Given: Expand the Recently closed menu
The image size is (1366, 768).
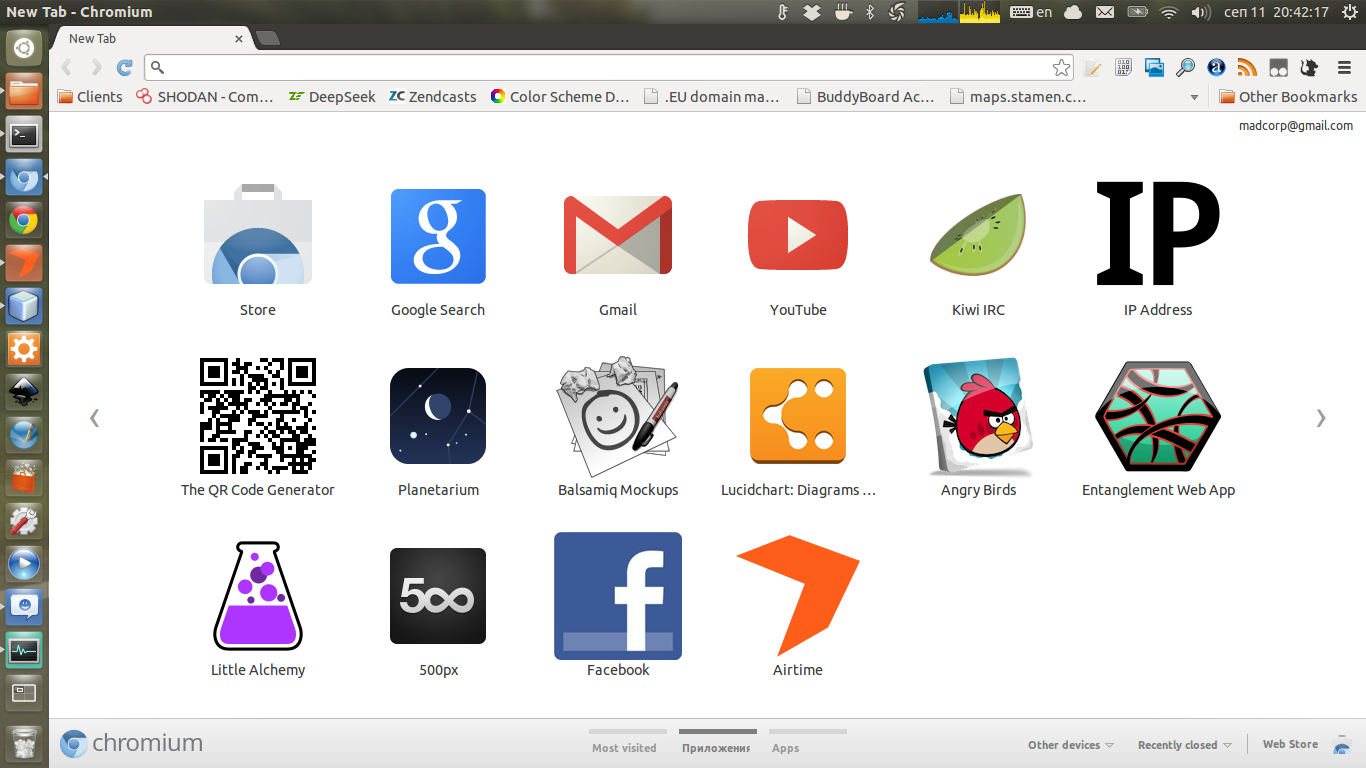Looking at the screenshot, I should 1184,745.
